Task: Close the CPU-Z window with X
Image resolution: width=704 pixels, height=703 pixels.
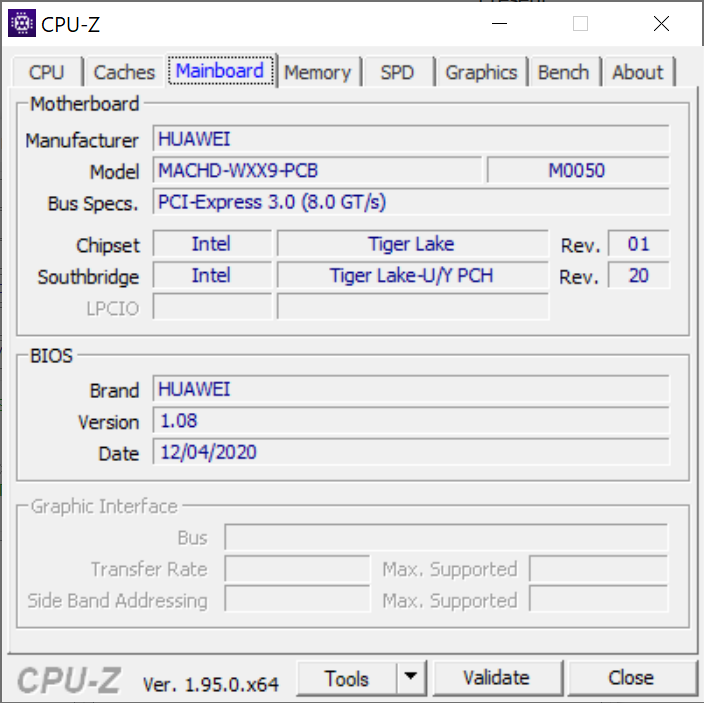Action: [x=661, y=23]
